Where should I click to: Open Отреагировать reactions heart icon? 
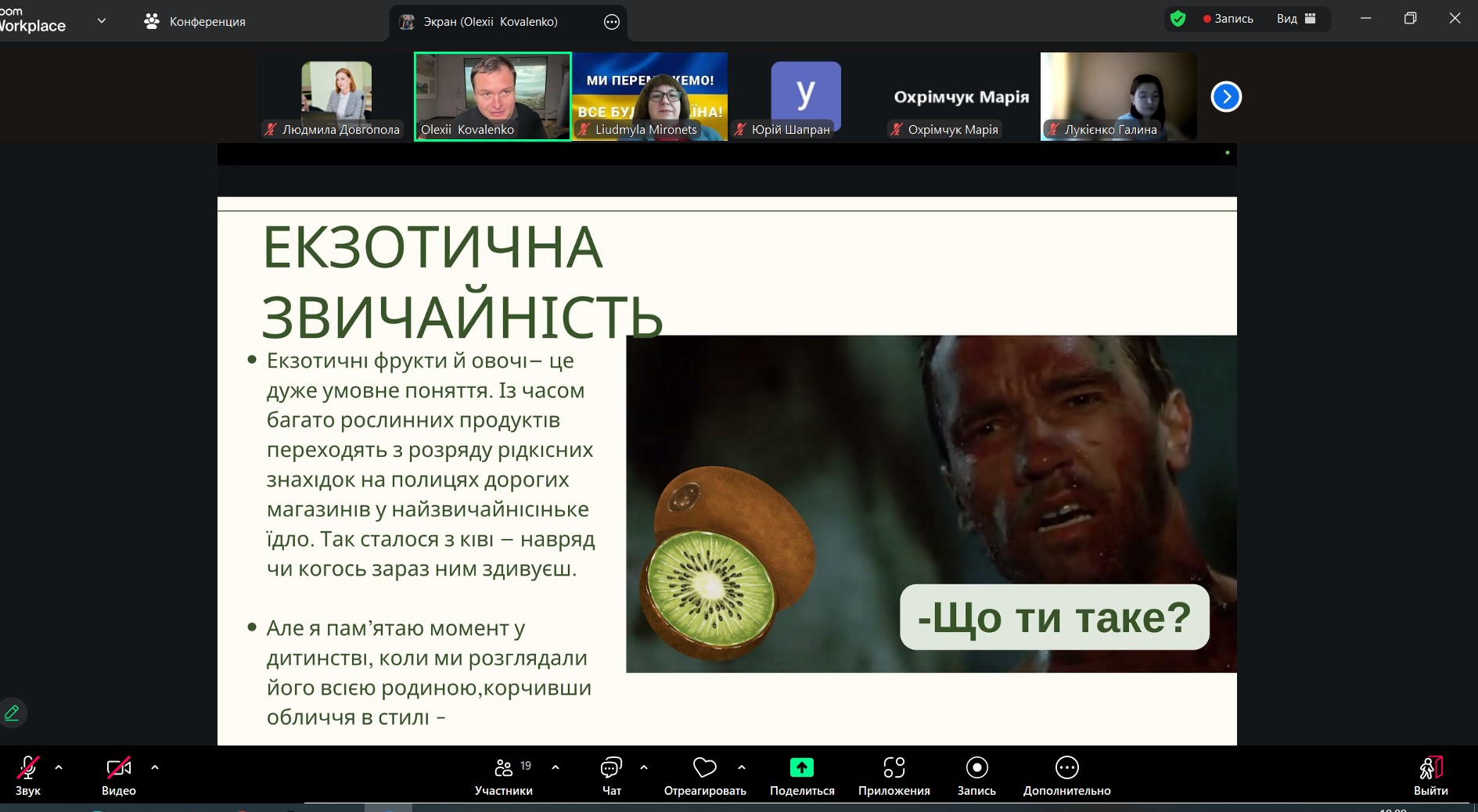coord(704,768)
